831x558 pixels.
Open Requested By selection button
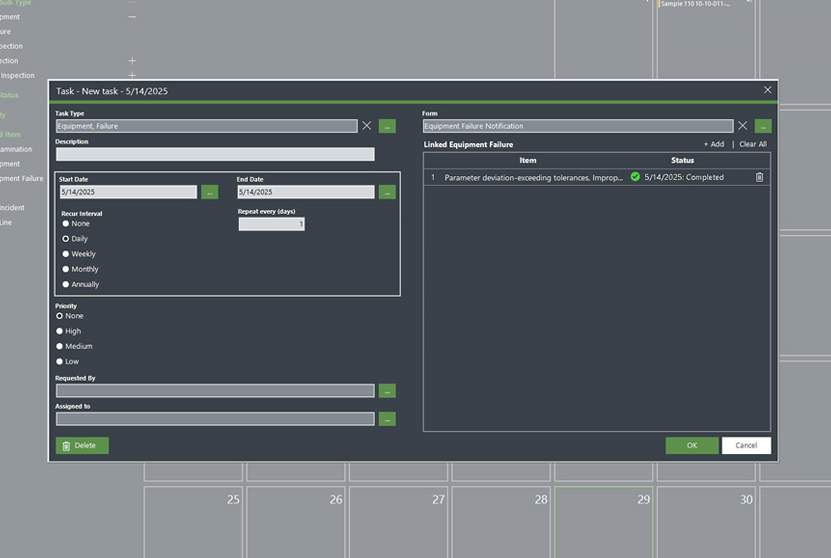coord(387,391)
